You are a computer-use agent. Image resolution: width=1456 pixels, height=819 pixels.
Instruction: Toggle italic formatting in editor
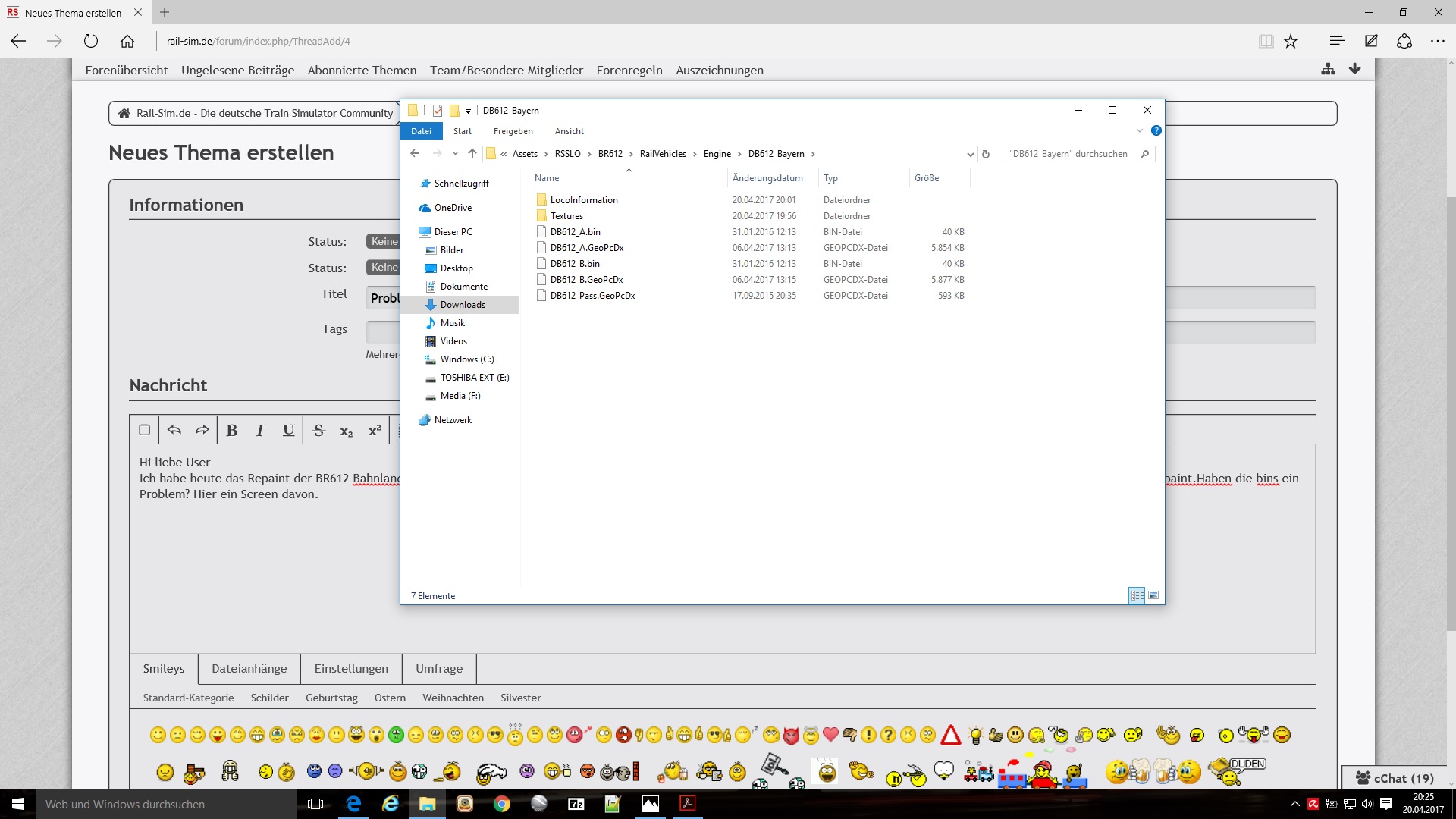(x=260, y=430)
